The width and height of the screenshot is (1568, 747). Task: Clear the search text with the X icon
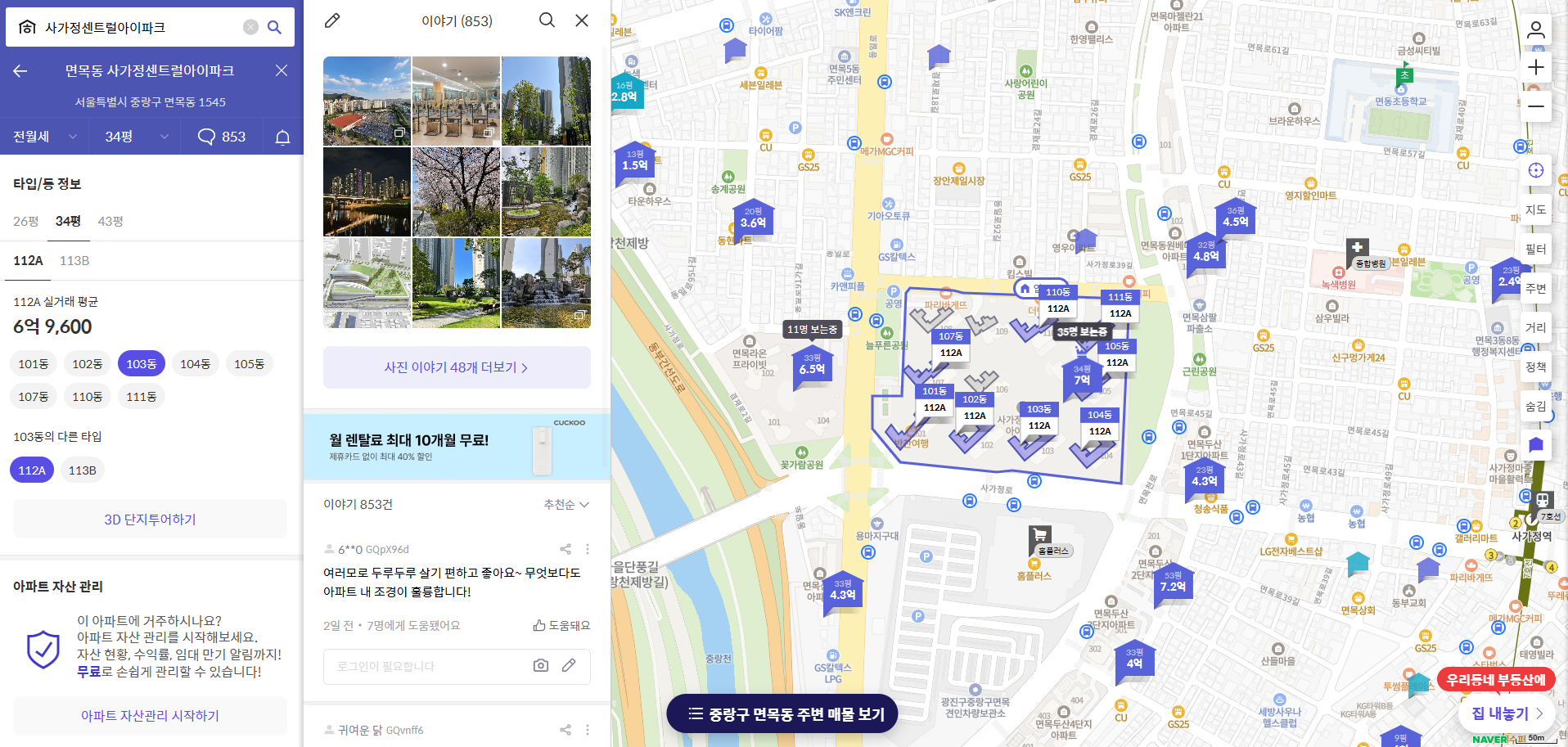[x=250, y=27]
